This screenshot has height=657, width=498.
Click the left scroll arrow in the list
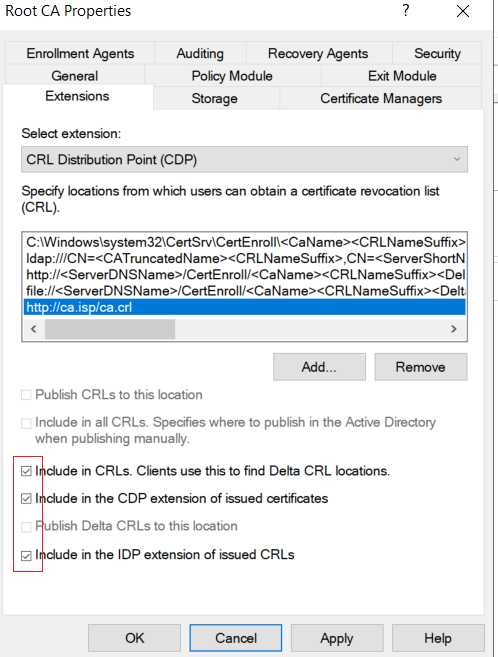[x=34, y=329]
